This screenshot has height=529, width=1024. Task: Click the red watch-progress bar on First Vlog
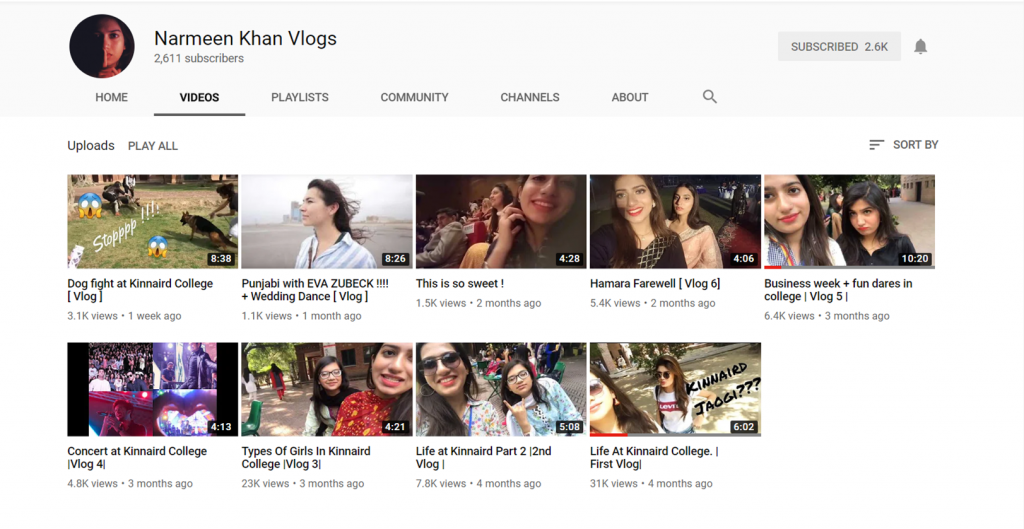(x=609, y=435)
